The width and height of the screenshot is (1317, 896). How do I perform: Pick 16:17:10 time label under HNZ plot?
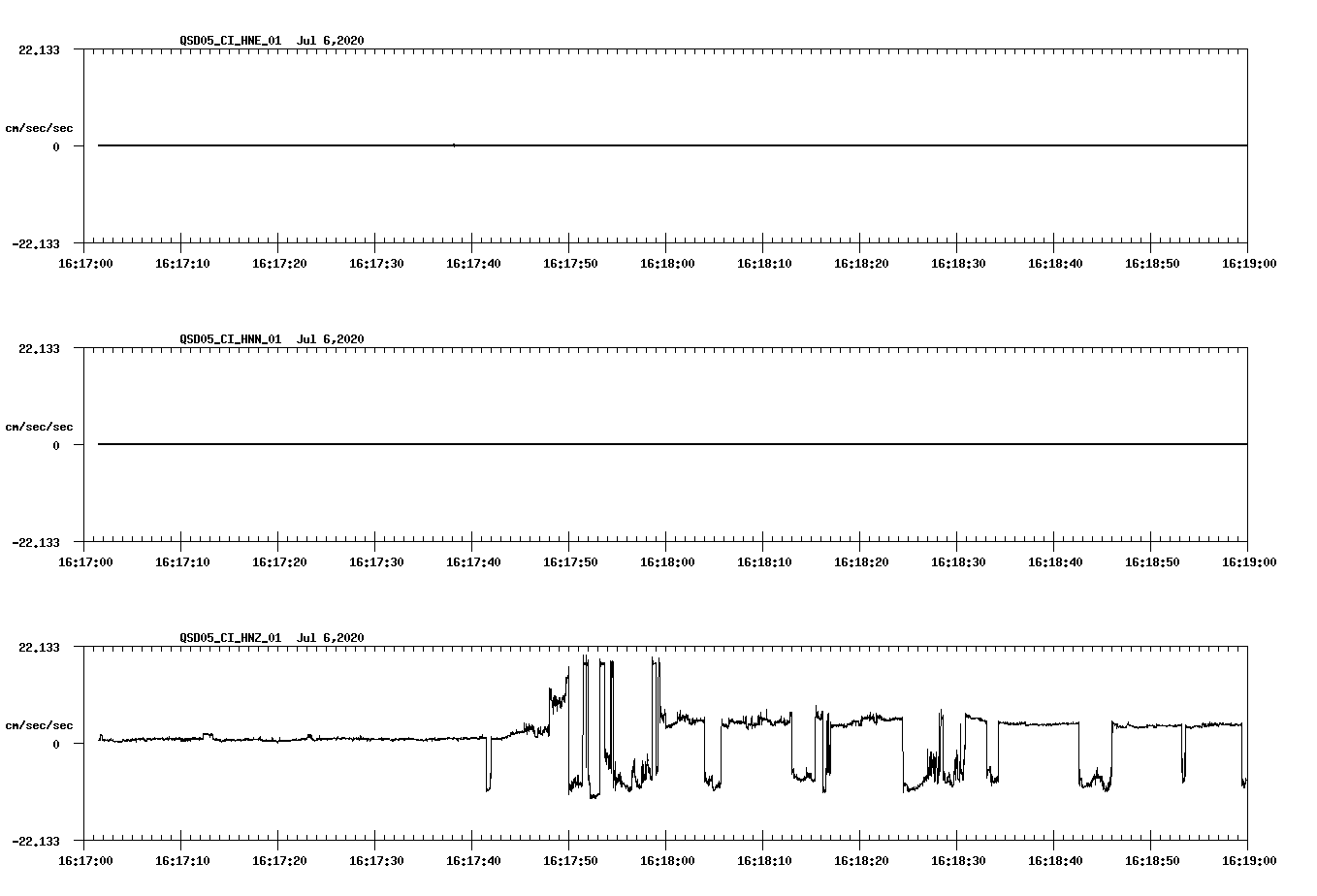coord(182,861)
